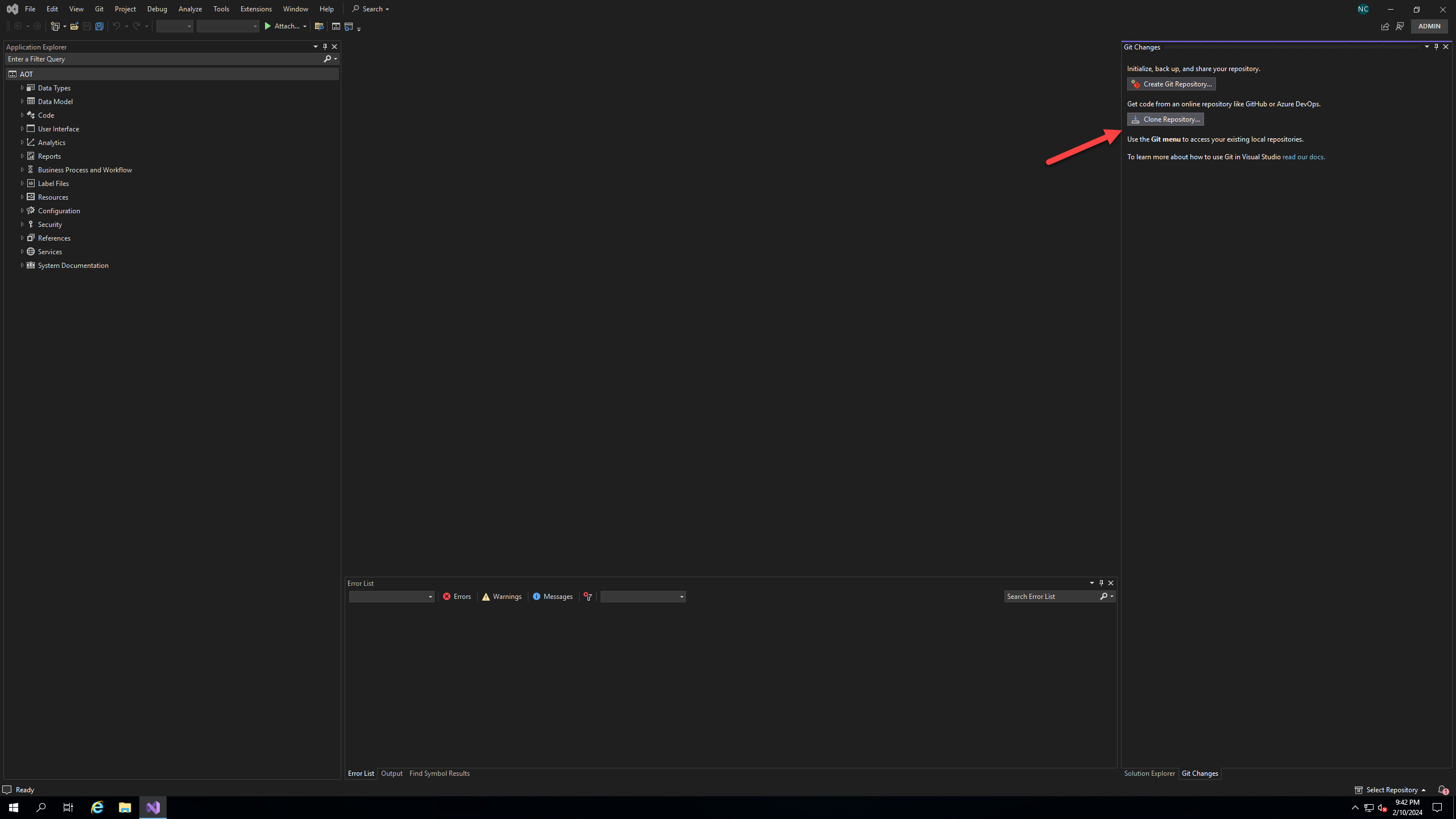Open the notifications bell in status bar
This screenshot has width=1456, height=819.
pos(1442,789)
